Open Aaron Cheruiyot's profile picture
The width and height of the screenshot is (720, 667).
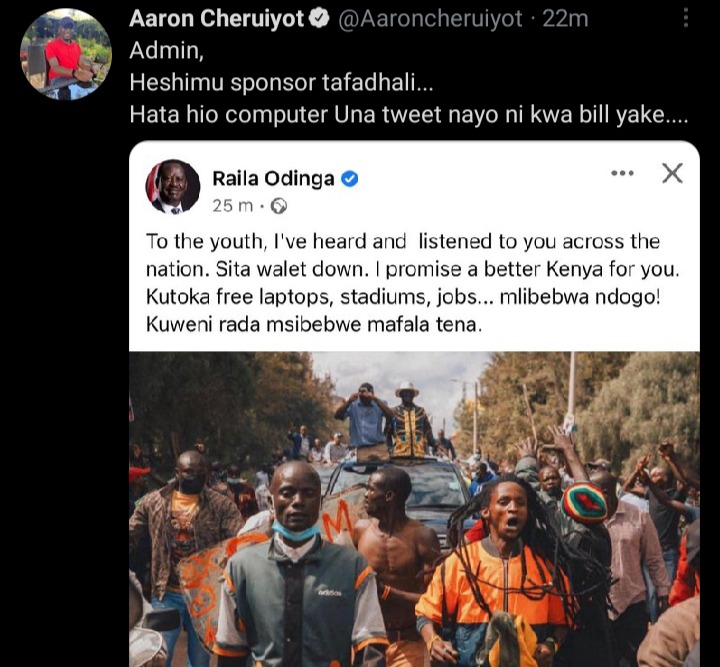[x=66, y=54]
